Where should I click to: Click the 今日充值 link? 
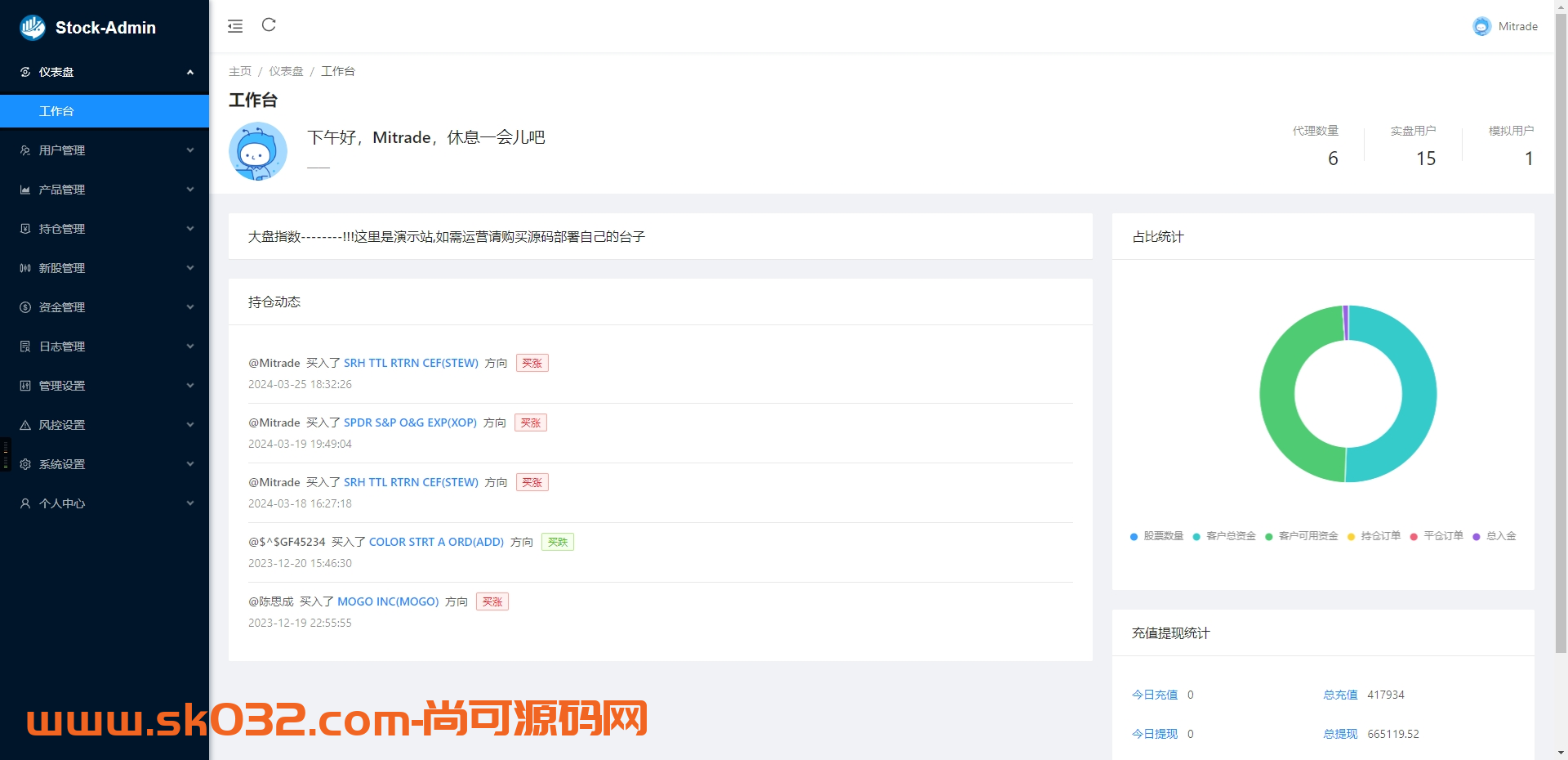click(x=1155, y=695)
